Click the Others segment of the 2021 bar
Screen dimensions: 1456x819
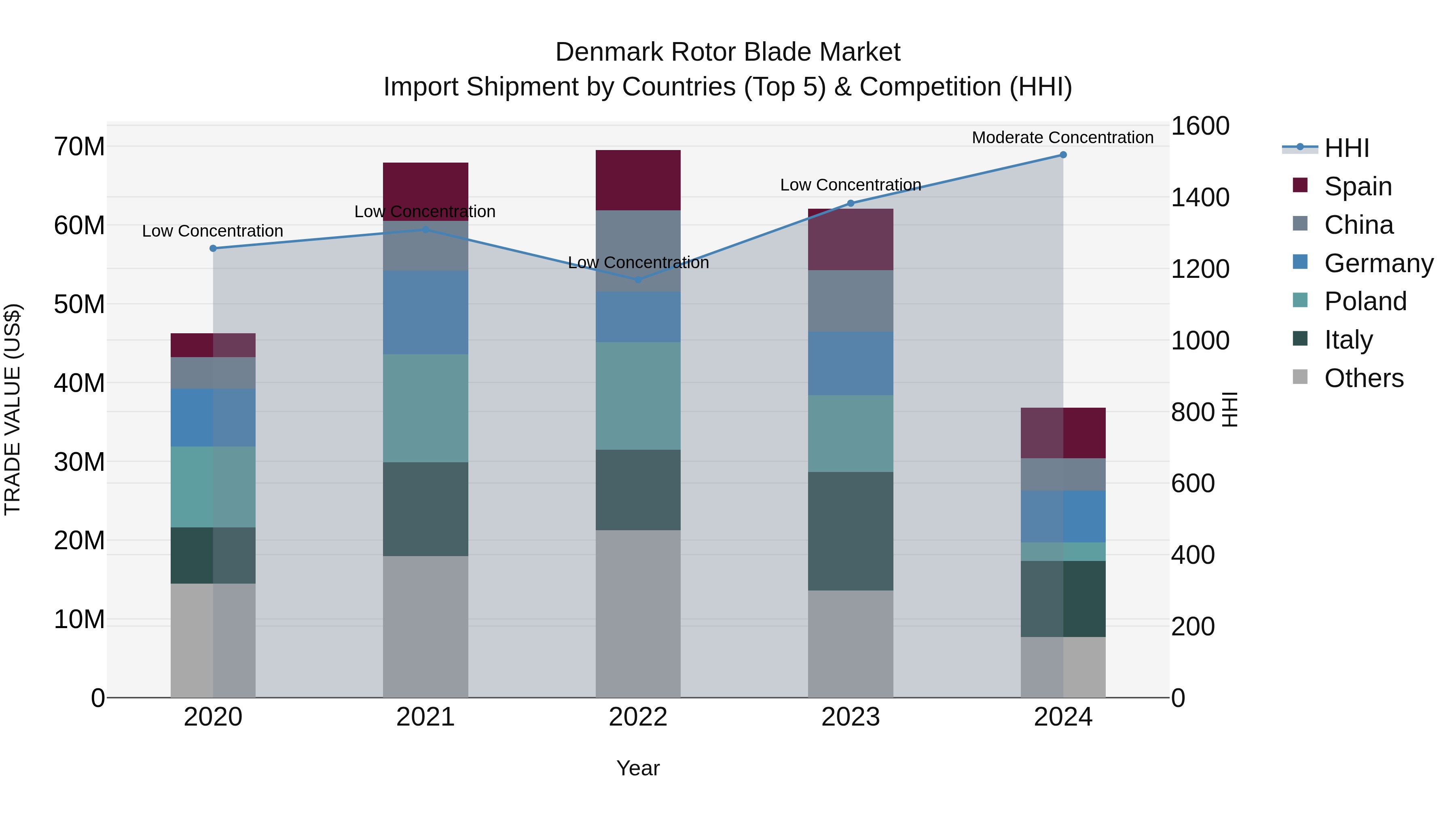(425, 627)
